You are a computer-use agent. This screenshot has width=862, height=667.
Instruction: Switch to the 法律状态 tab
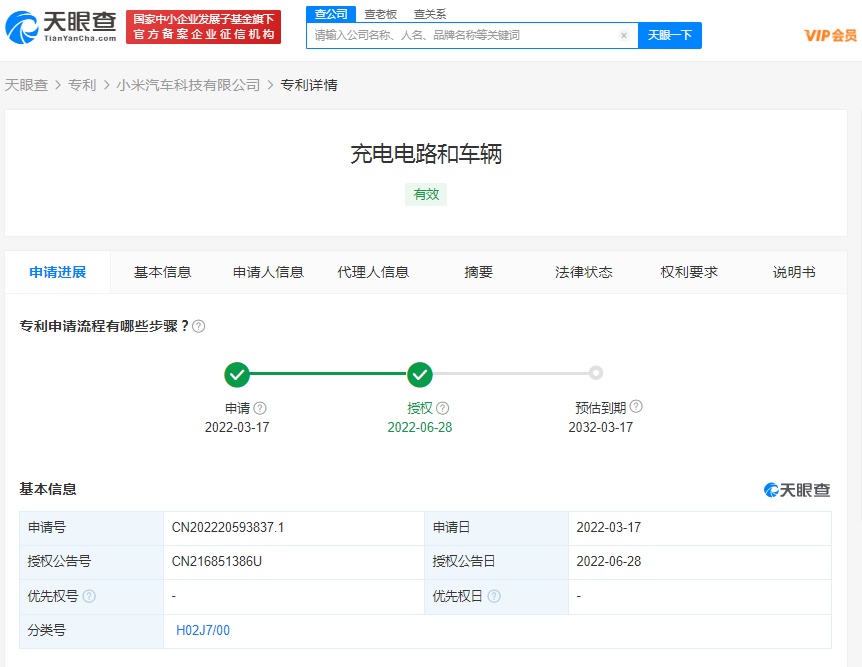click(584, 272)
